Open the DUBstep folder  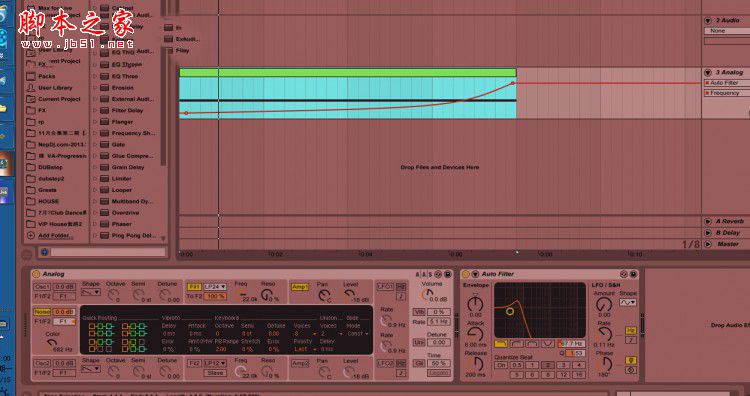click(x=50, y=167)
